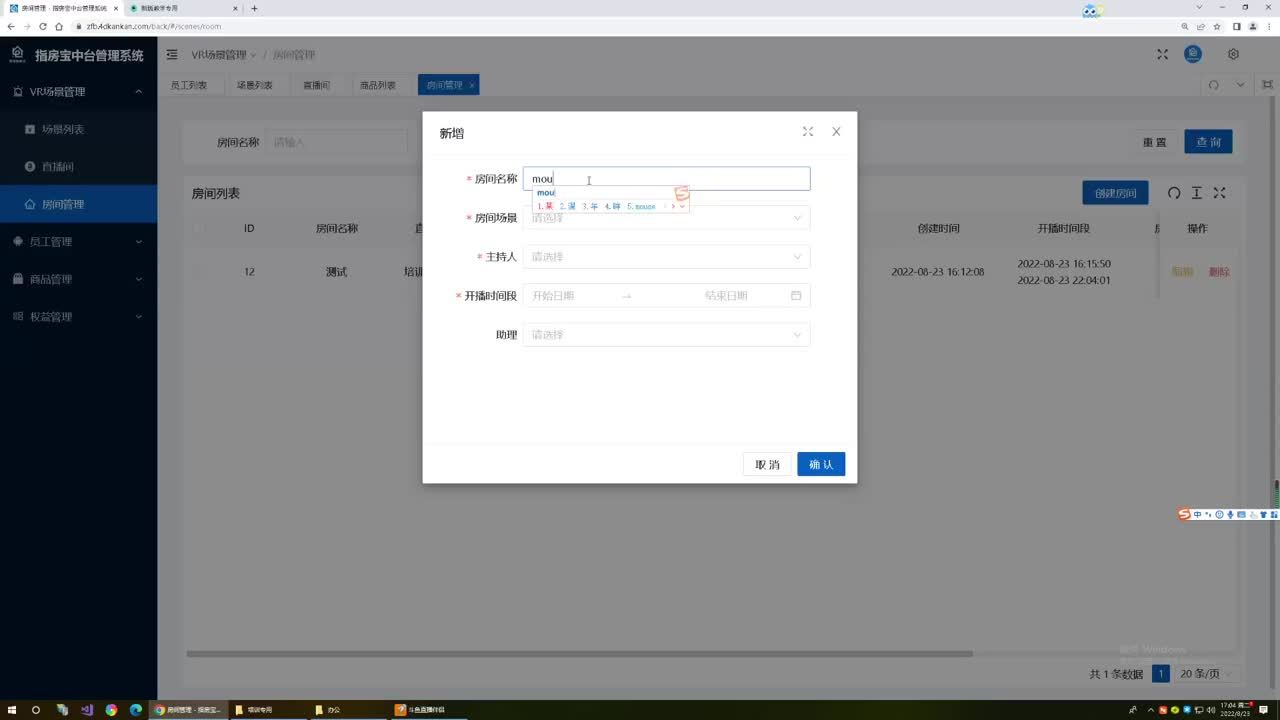The image size is (1280, 720).
Task: Click the user avatar icon in header
Action: (x=1192, y=55)
